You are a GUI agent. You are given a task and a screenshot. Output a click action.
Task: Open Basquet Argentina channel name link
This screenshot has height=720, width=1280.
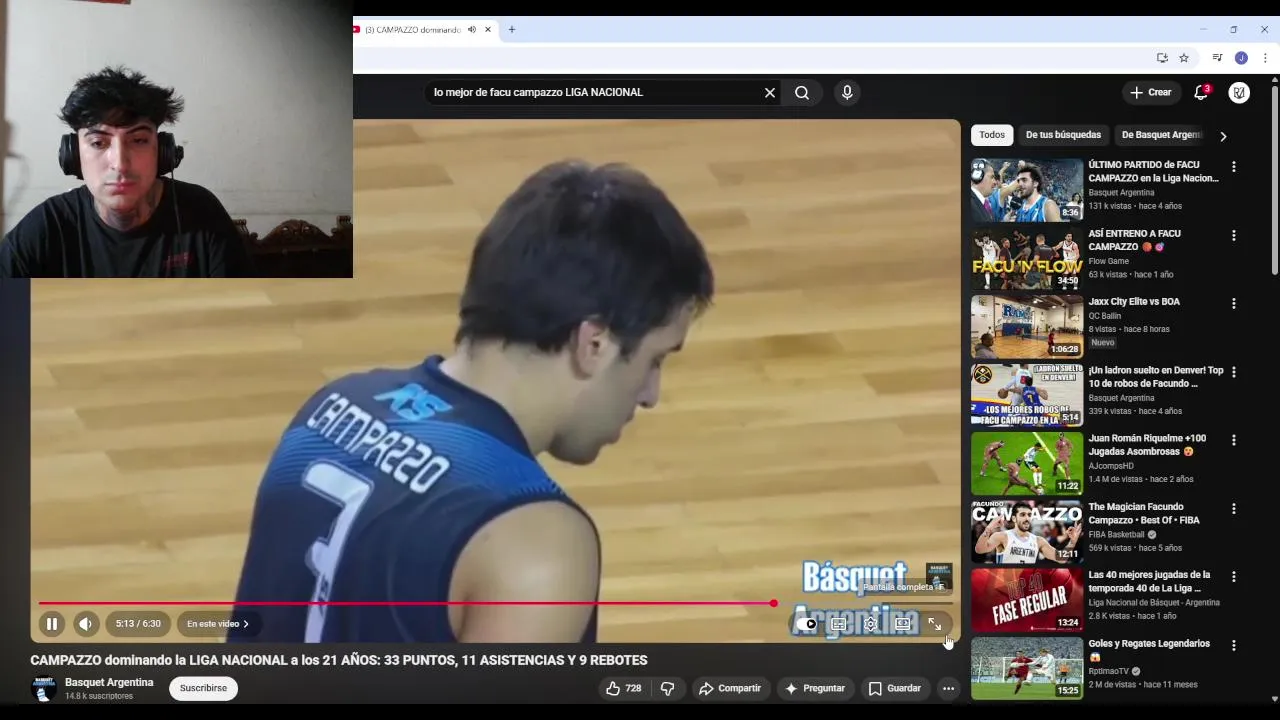pos(109,682)
